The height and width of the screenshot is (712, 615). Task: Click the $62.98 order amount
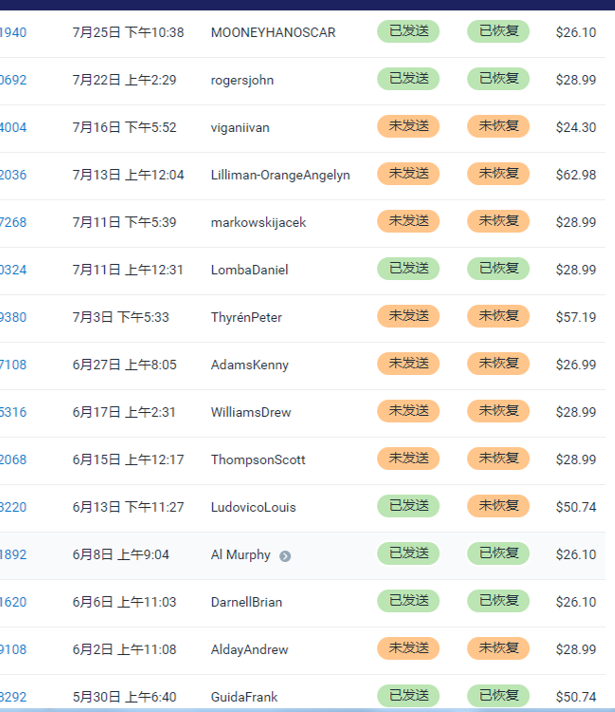576,175
